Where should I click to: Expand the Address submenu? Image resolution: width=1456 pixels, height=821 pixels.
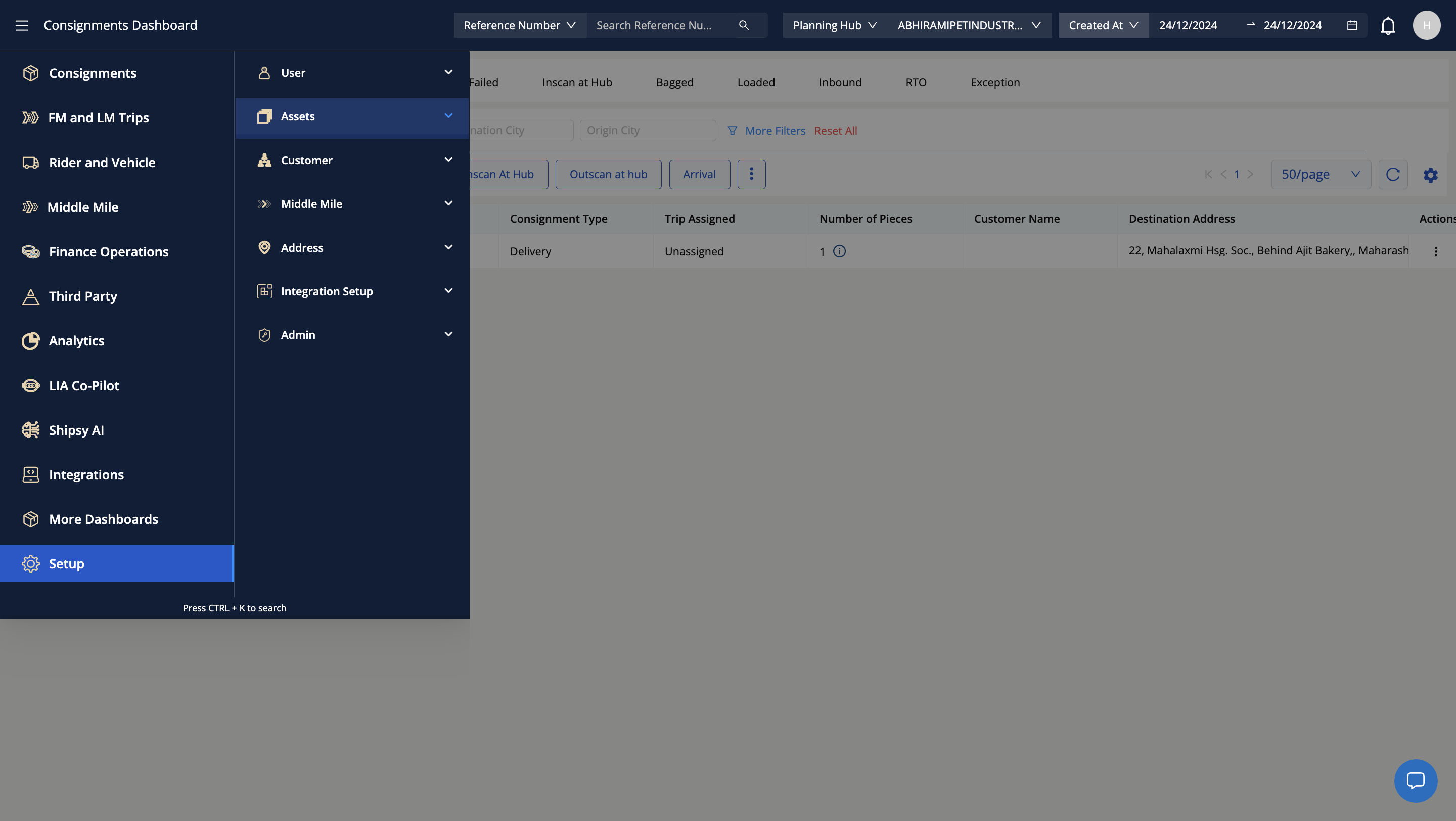pyautogui.click(x=352, y=248)
